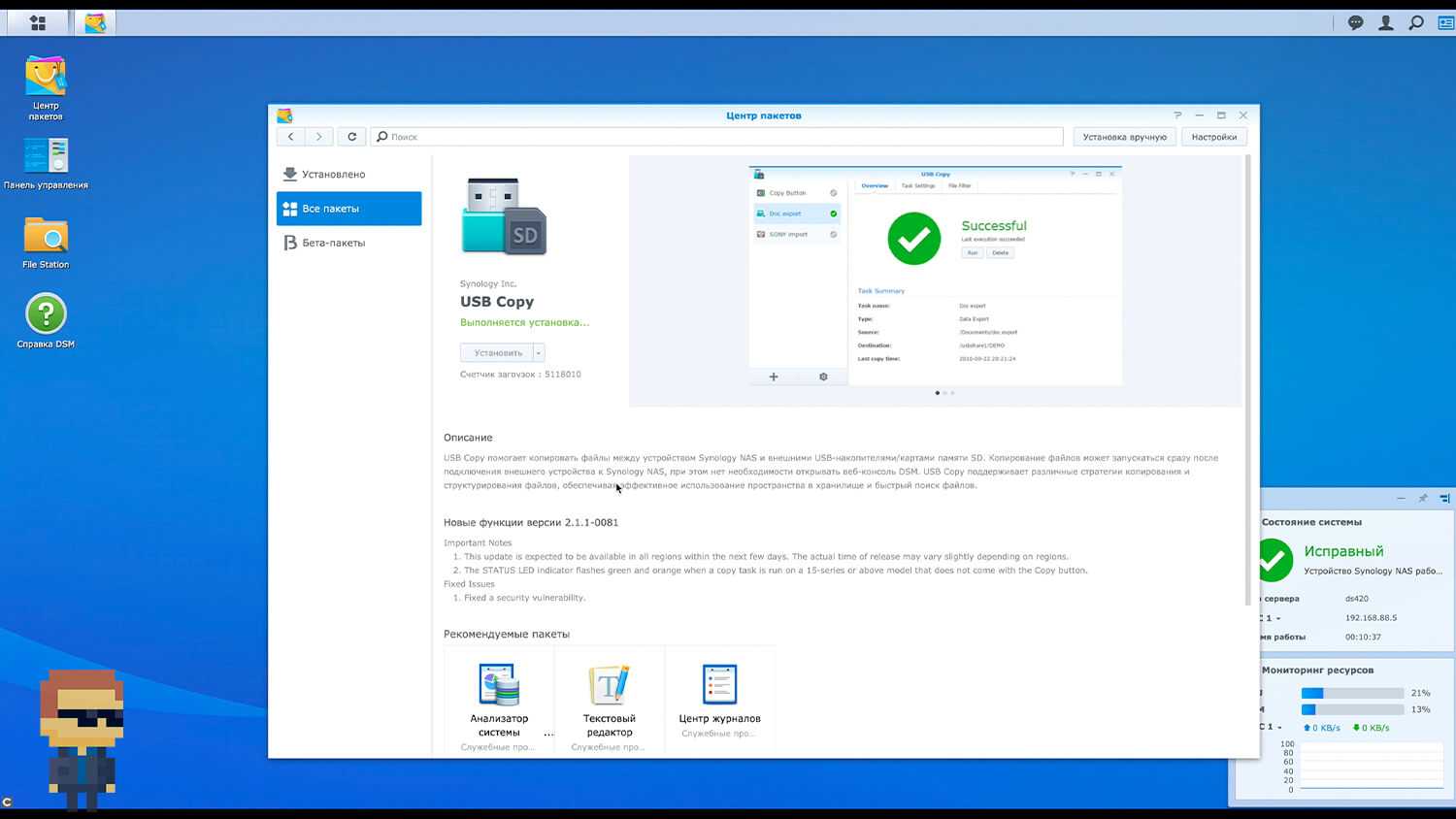Open the DSM main menu grid
Image resolution: width=1456 pixels, height=819 pixels.
point(37,22)
